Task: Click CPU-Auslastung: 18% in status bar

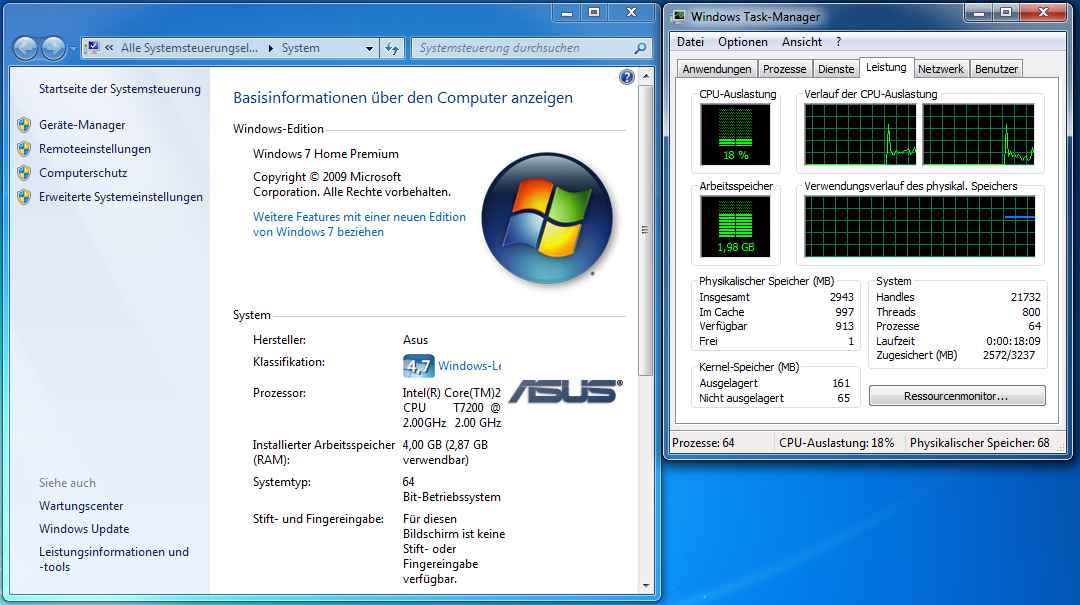Action: pos(836,443)
